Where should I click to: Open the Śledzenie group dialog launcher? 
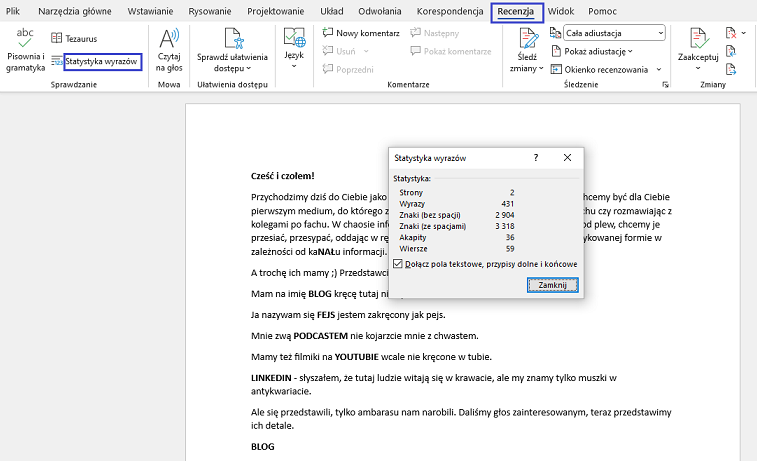click(x=666, y=86)
